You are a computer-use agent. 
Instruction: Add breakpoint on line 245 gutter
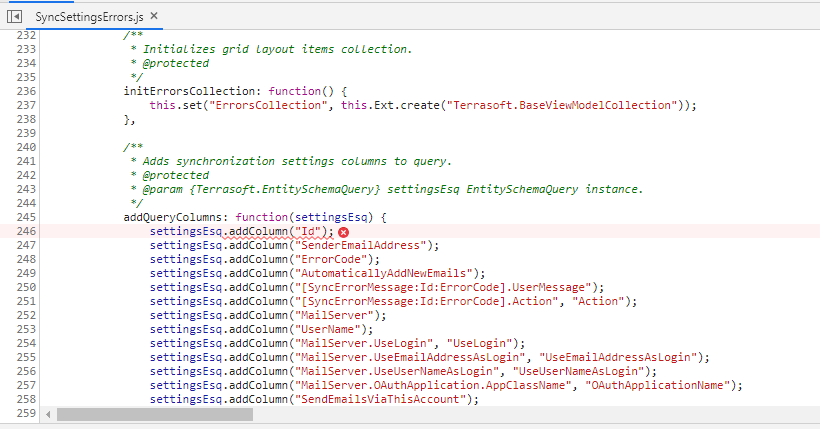[x=26, y=217]
